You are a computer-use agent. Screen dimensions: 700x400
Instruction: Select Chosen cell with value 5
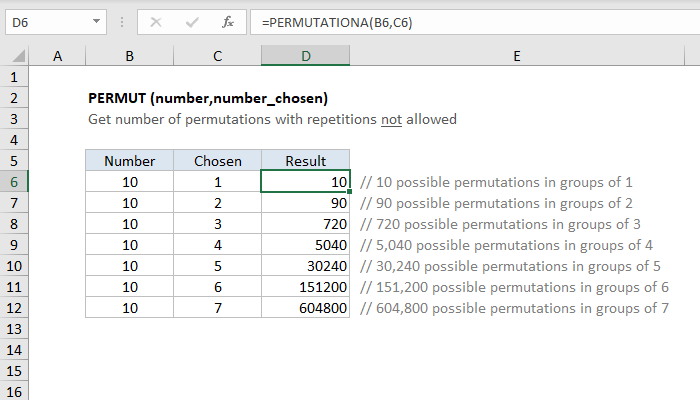[217, 266]
